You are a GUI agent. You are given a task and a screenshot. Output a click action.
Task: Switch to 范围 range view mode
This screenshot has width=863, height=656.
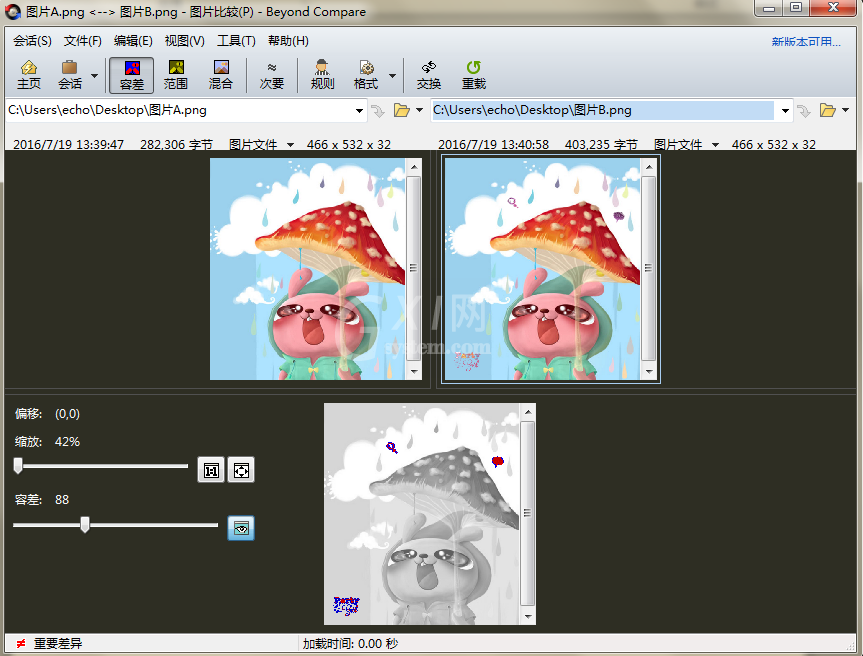point(176,75)
